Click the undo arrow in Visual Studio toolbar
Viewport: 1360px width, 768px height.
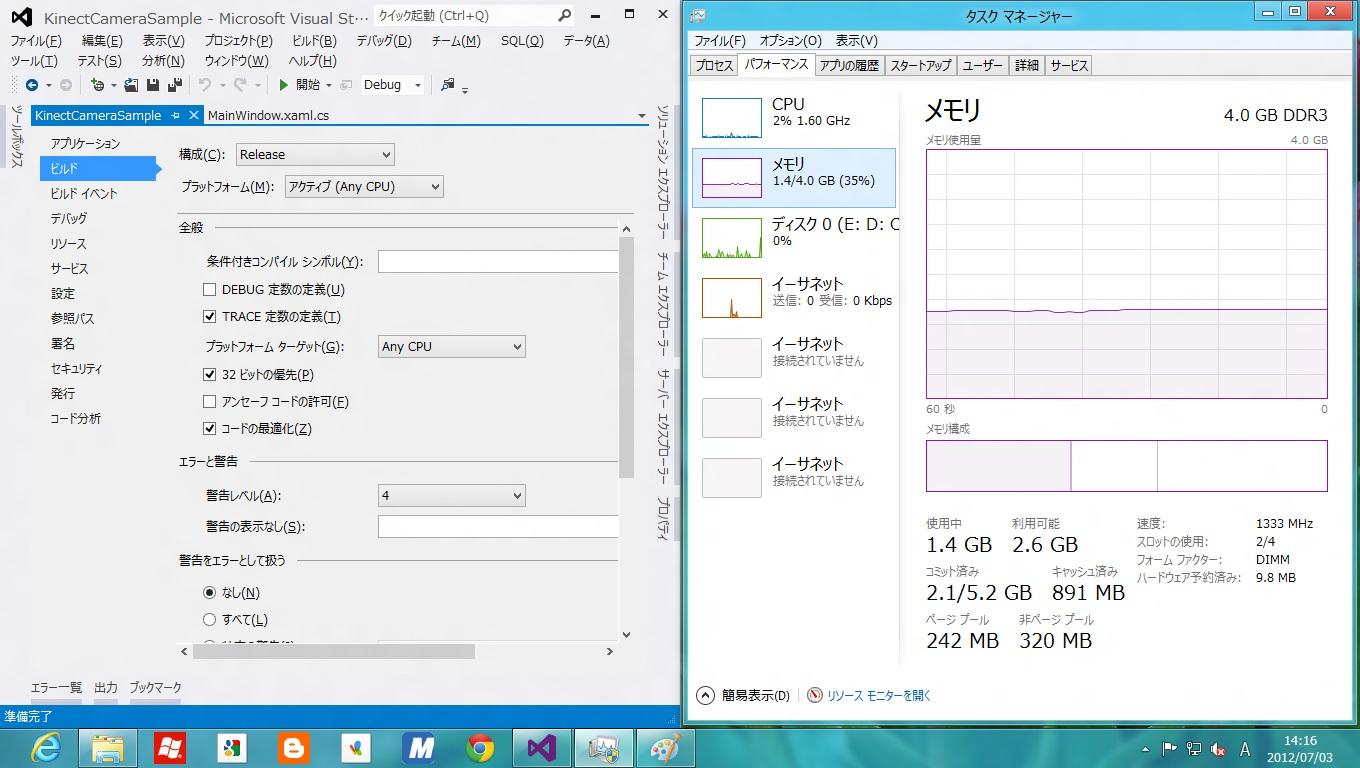[x=205, y=85]
